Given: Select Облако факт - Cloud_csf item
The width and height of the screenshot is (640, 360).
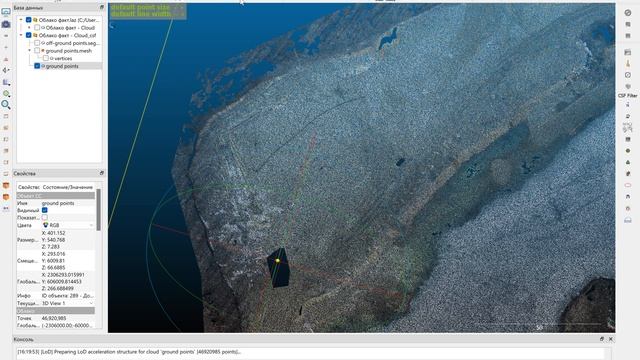Looking at the screenshot, I should click(x=67, y=35).
